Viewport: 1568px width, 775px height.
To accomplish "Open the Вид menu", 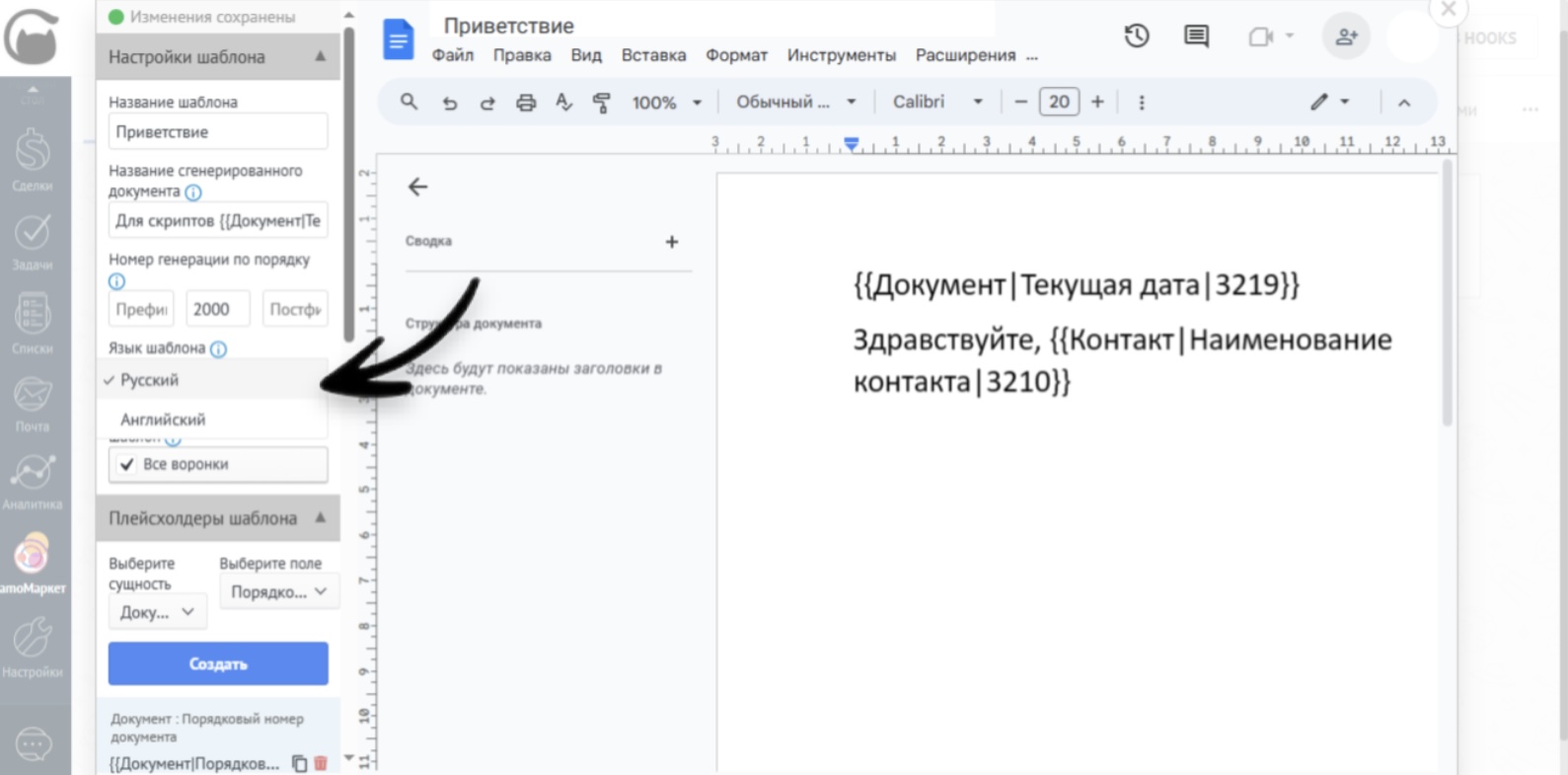I will [586, 55].
